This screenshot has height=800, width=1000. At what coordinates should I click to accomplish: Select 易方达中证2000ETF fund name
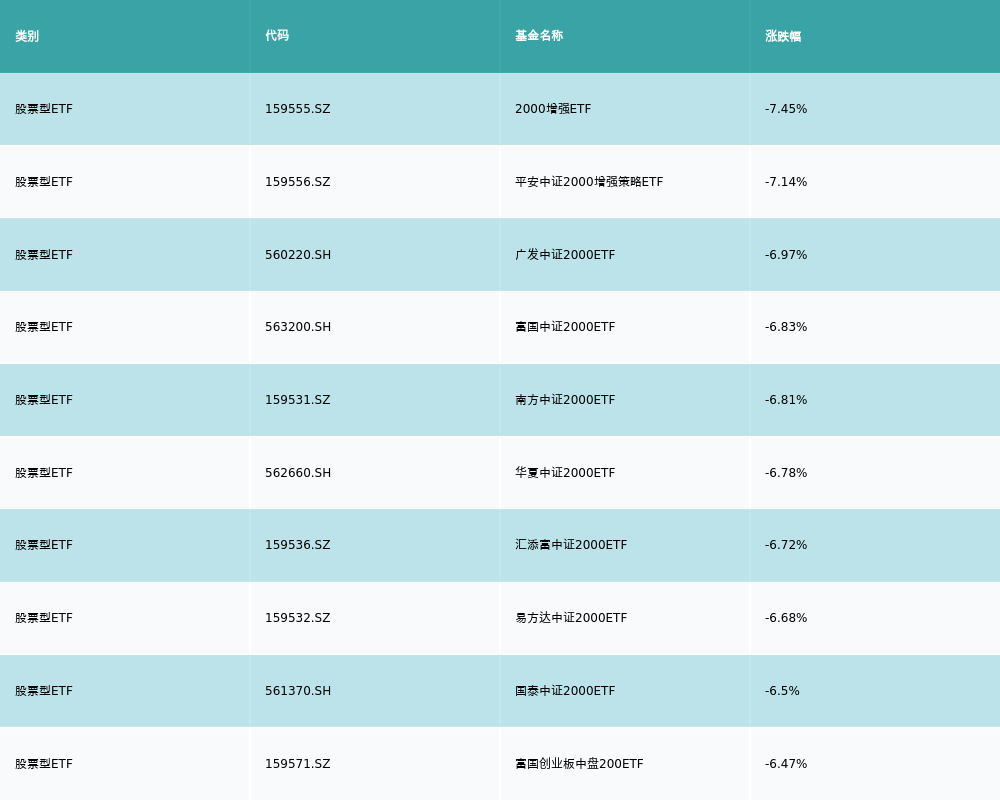571,618
